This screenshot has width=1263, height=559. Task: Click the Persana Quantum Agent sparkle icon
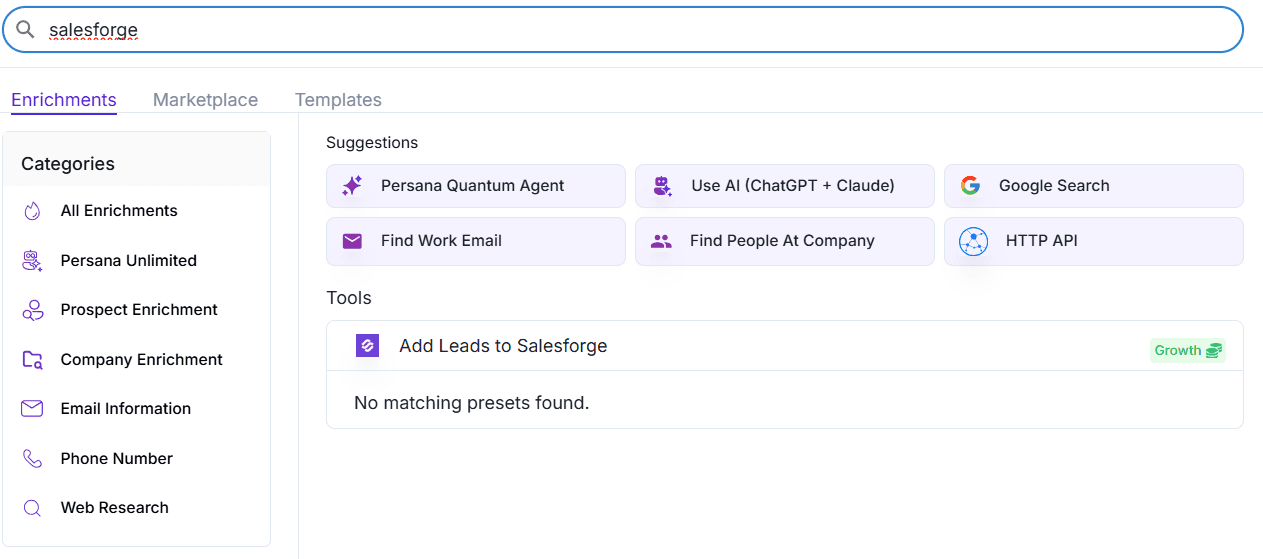pyautogui.click(x=352, y=186)
